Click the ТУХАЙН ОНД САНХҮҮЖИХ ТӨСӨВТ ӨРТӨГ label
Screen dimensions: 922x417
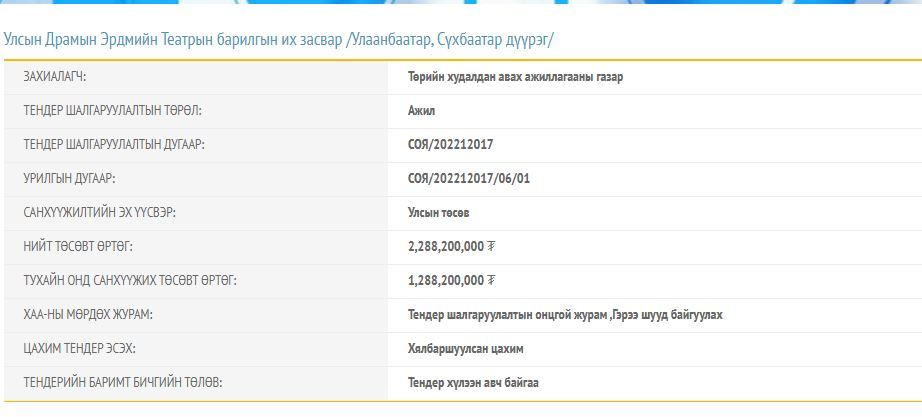tap(130, 281)
